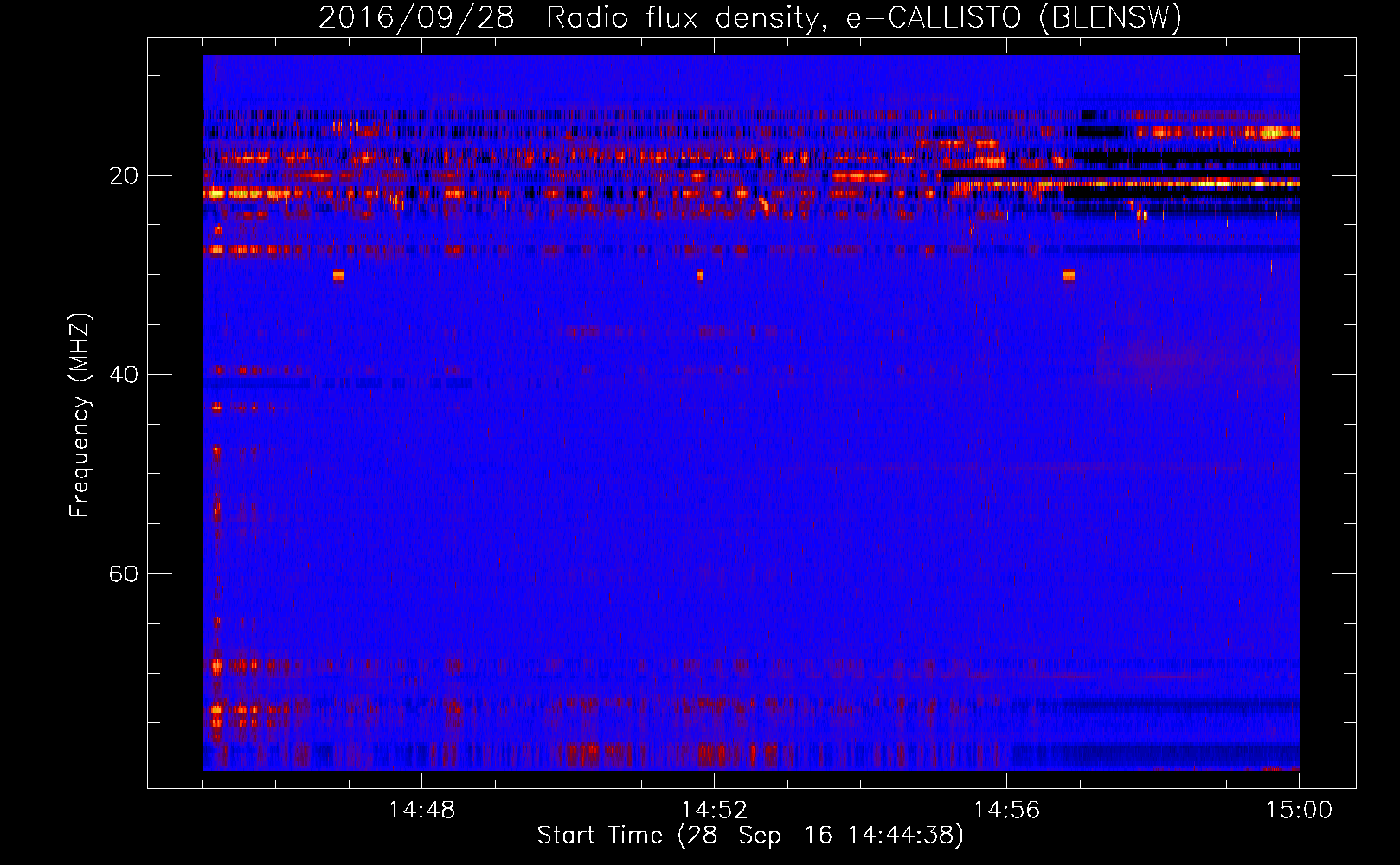
Task: Click the orange burst marker near 14:57 at 30 MHz
Action: pos(1069,276)
